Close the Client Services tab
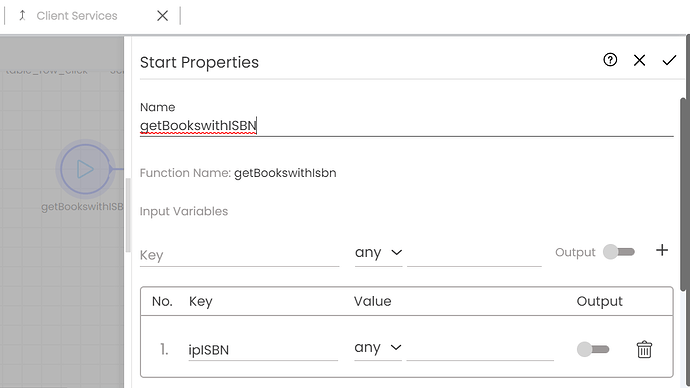The height and width of the screenshot is (388, 690). point(162,16)
